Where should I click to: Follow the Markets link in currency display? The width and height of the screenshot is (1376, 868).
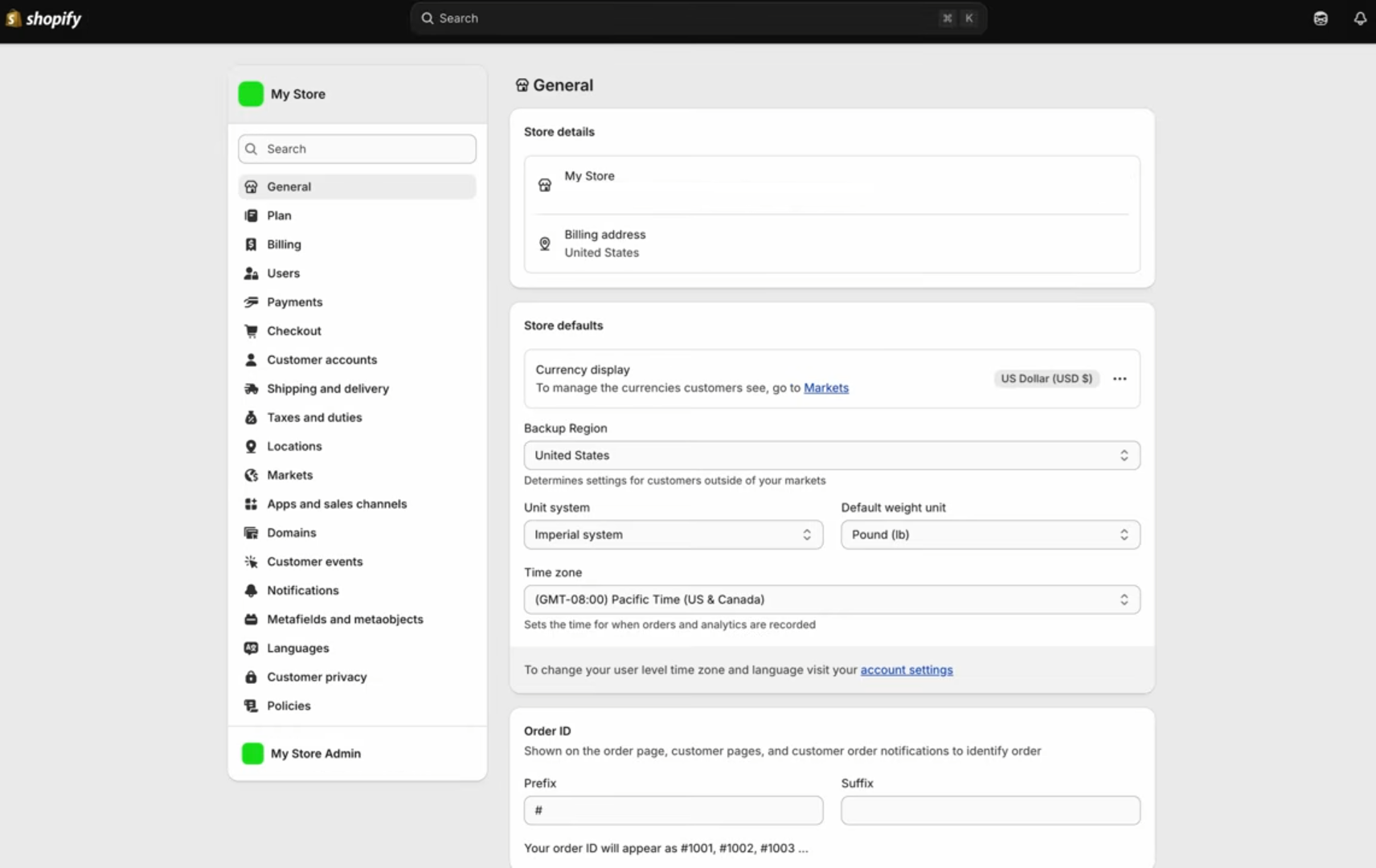click(826, 388)
